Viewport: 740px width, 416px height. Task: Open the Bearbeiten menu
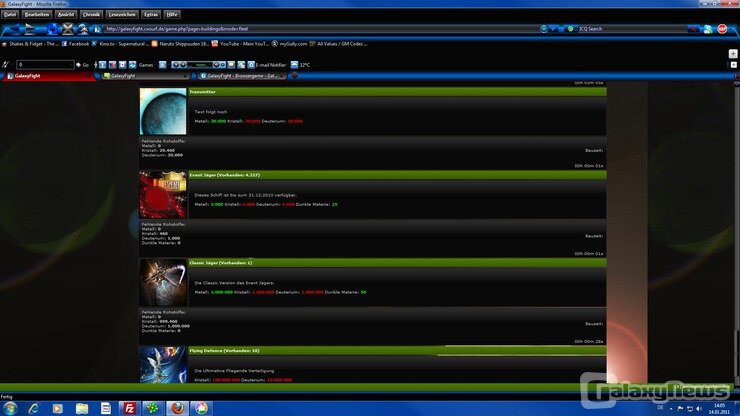coord(37,15)
